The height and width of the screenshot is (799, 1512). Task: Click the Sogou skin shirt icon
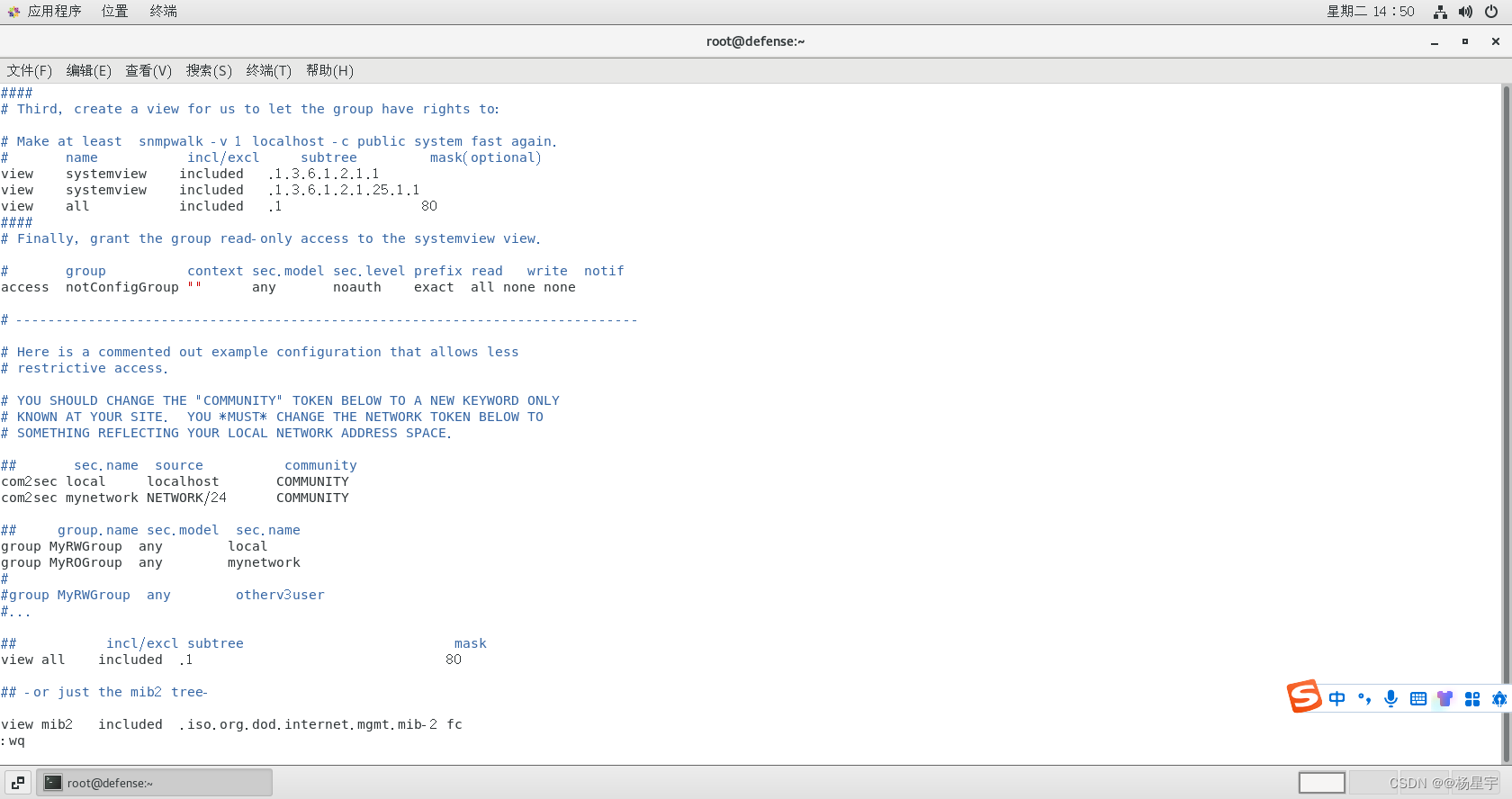(1445, 699)
